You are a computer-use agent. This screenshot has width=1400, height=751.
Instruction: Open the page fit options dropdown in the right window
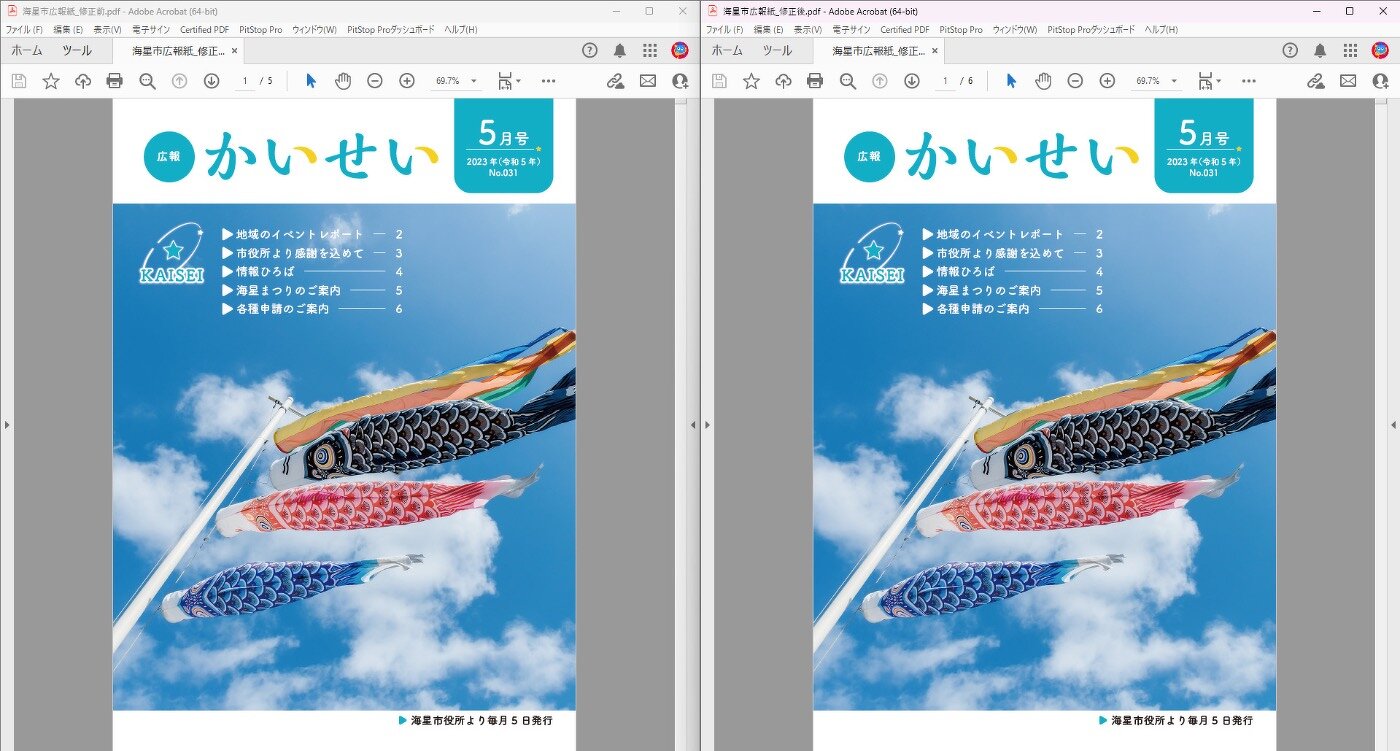pyautogui.click(x=1210, y=81)
